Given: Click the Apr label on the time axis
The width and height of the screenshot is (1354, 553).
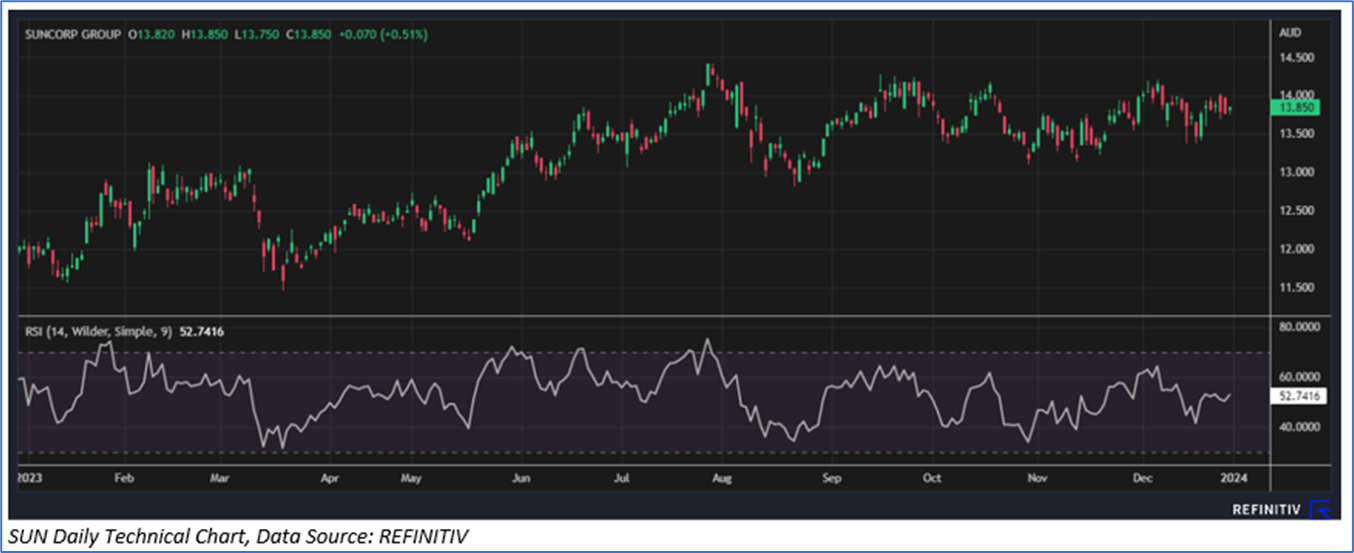Looking at the screenshot, I should 330,479.
